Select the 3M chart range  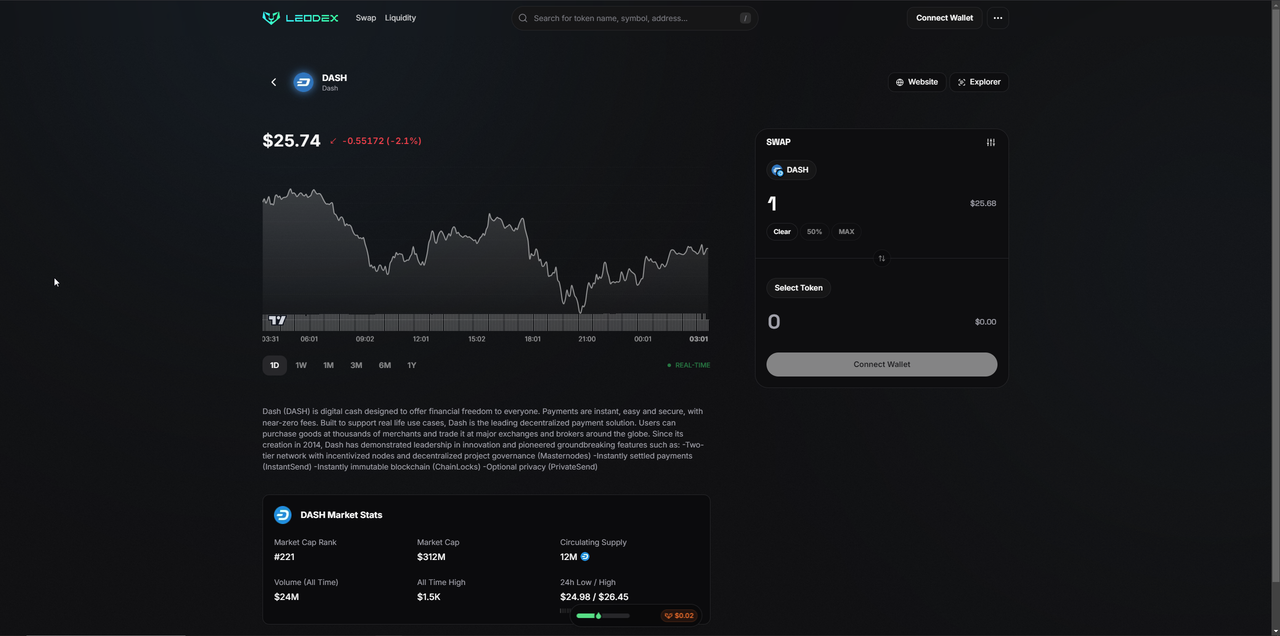pyautogui.click(x=356, y=365)
